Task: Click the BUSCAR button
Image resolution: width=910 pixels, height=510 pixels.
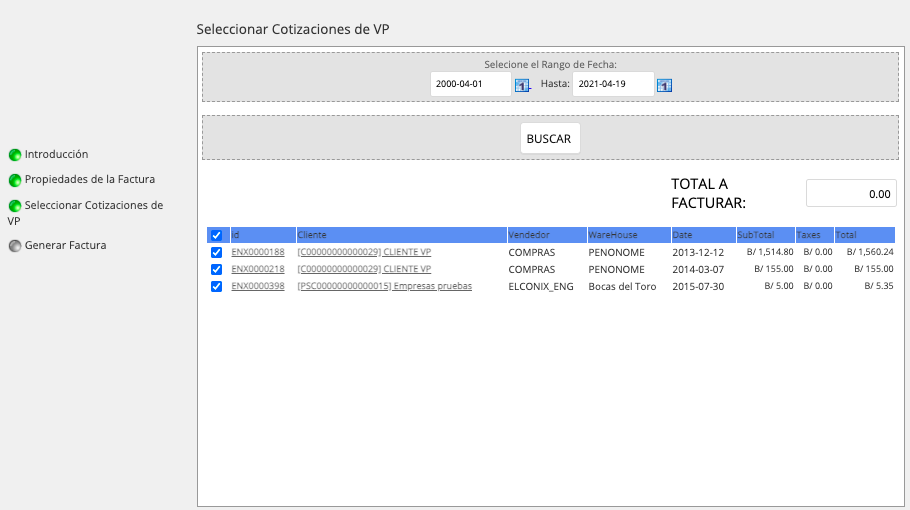Action: click(550, 138)
